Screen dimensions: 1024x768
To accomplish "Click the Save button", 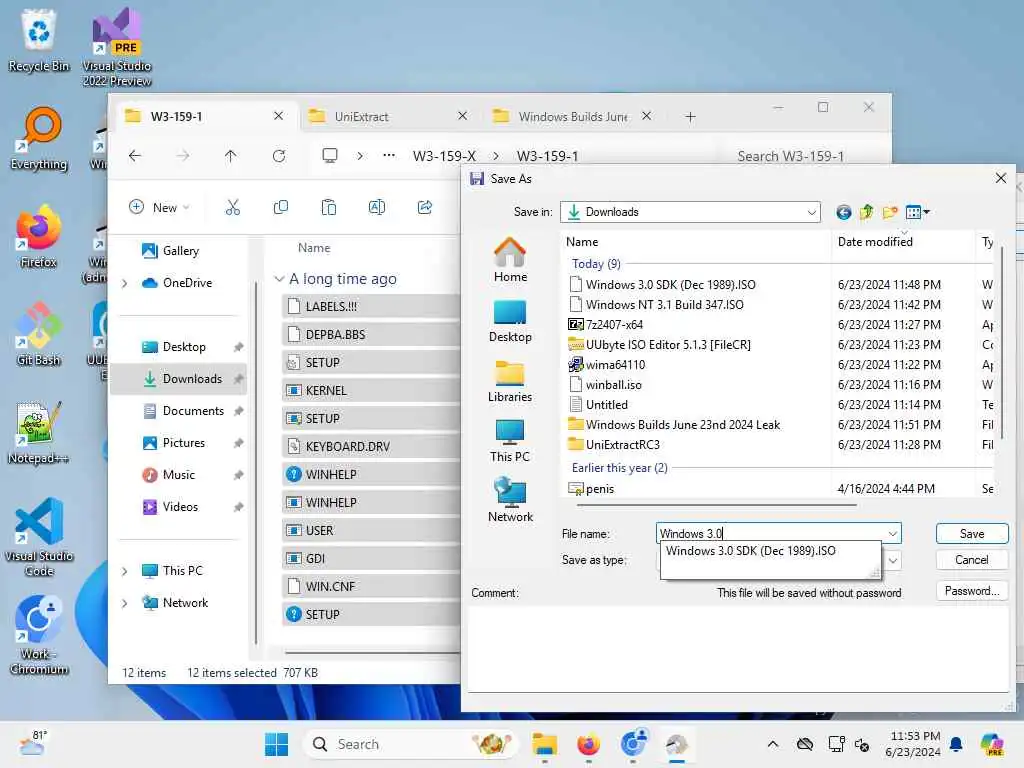I will (972, 534).
